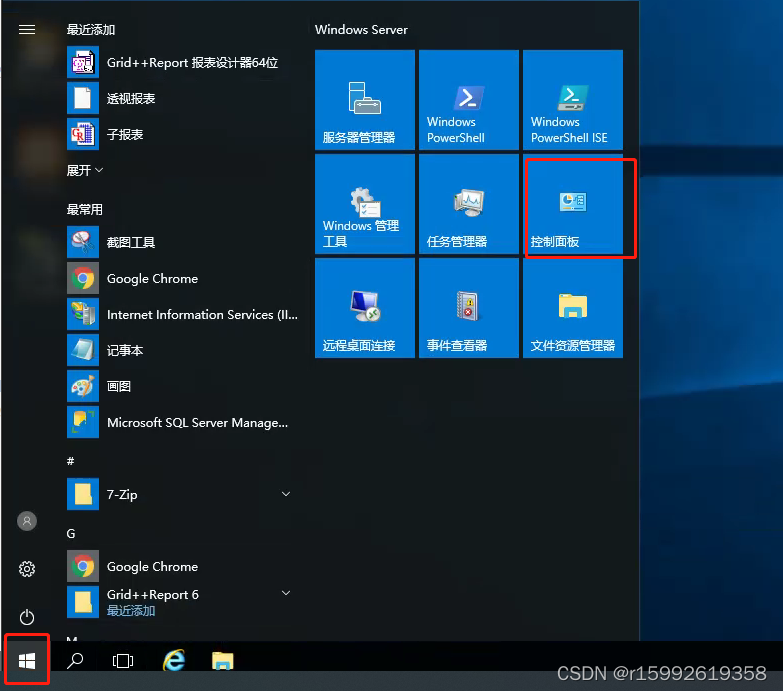Click the Grid++Report 报表设计器64位 label

click(x=192, y=62)
